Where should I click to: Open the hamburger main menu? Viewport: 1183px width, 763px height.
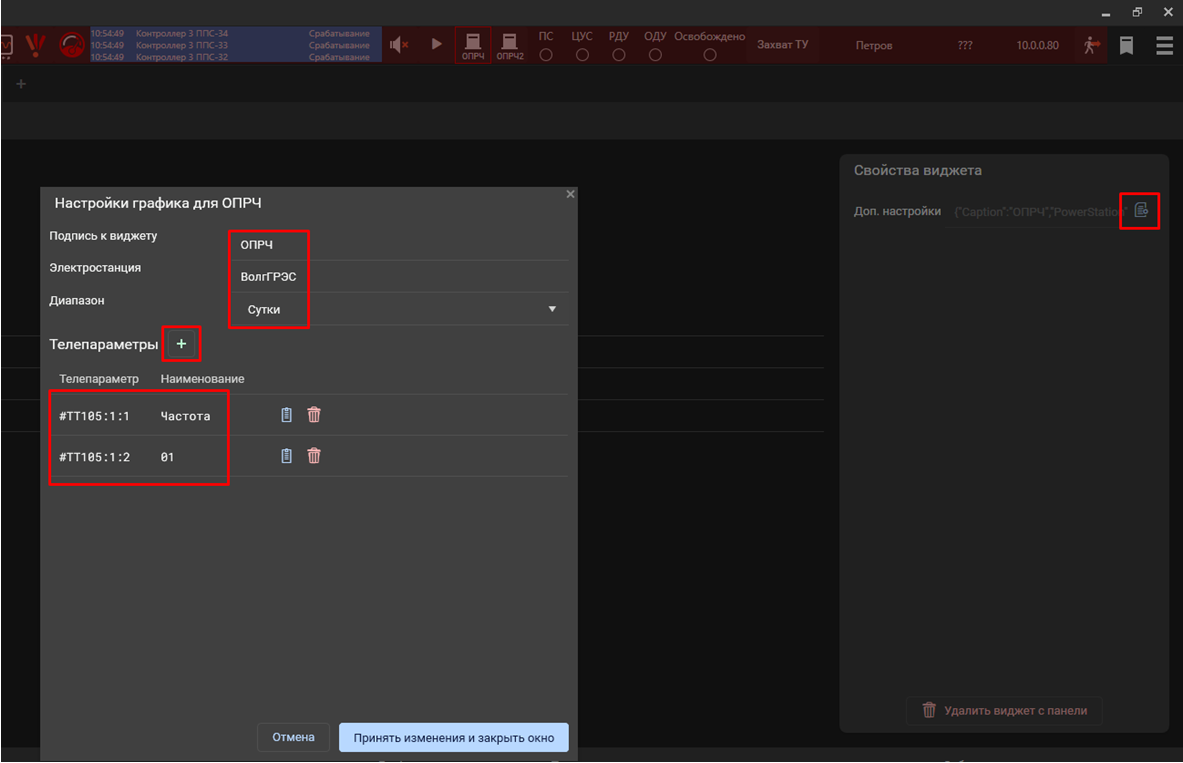(x=1164, y=45)
